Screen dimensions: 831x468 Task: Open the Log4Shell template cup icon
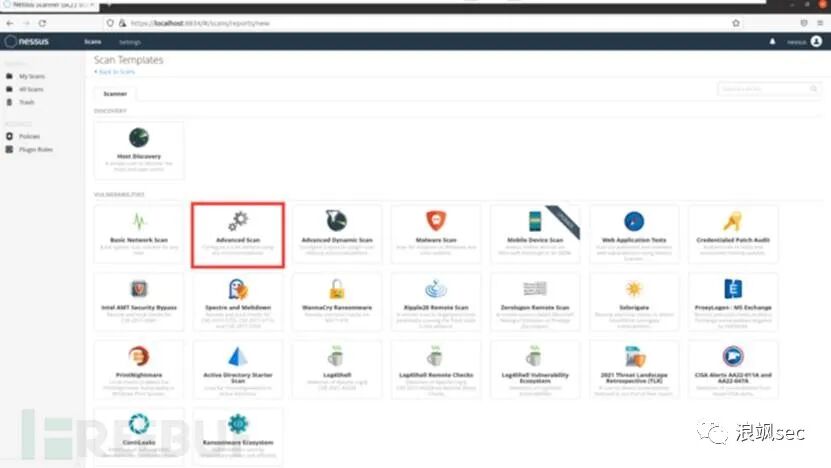point(337,356)
